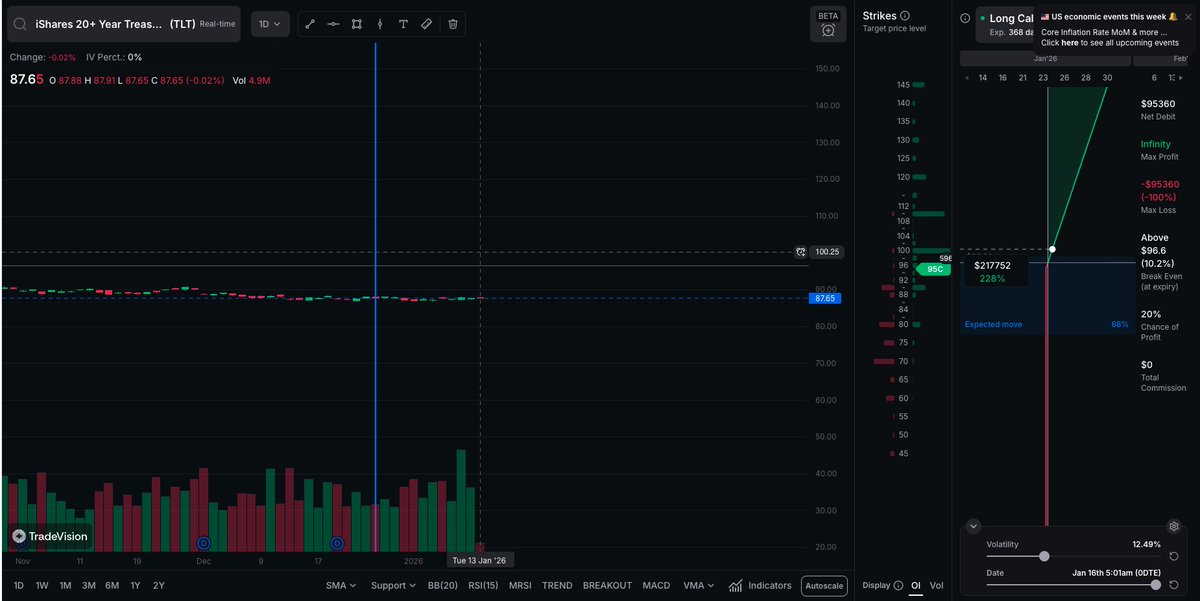Screen dimensions: 1200x601
Task: Toggle the MACD indicator
Action: coord(656,586)
